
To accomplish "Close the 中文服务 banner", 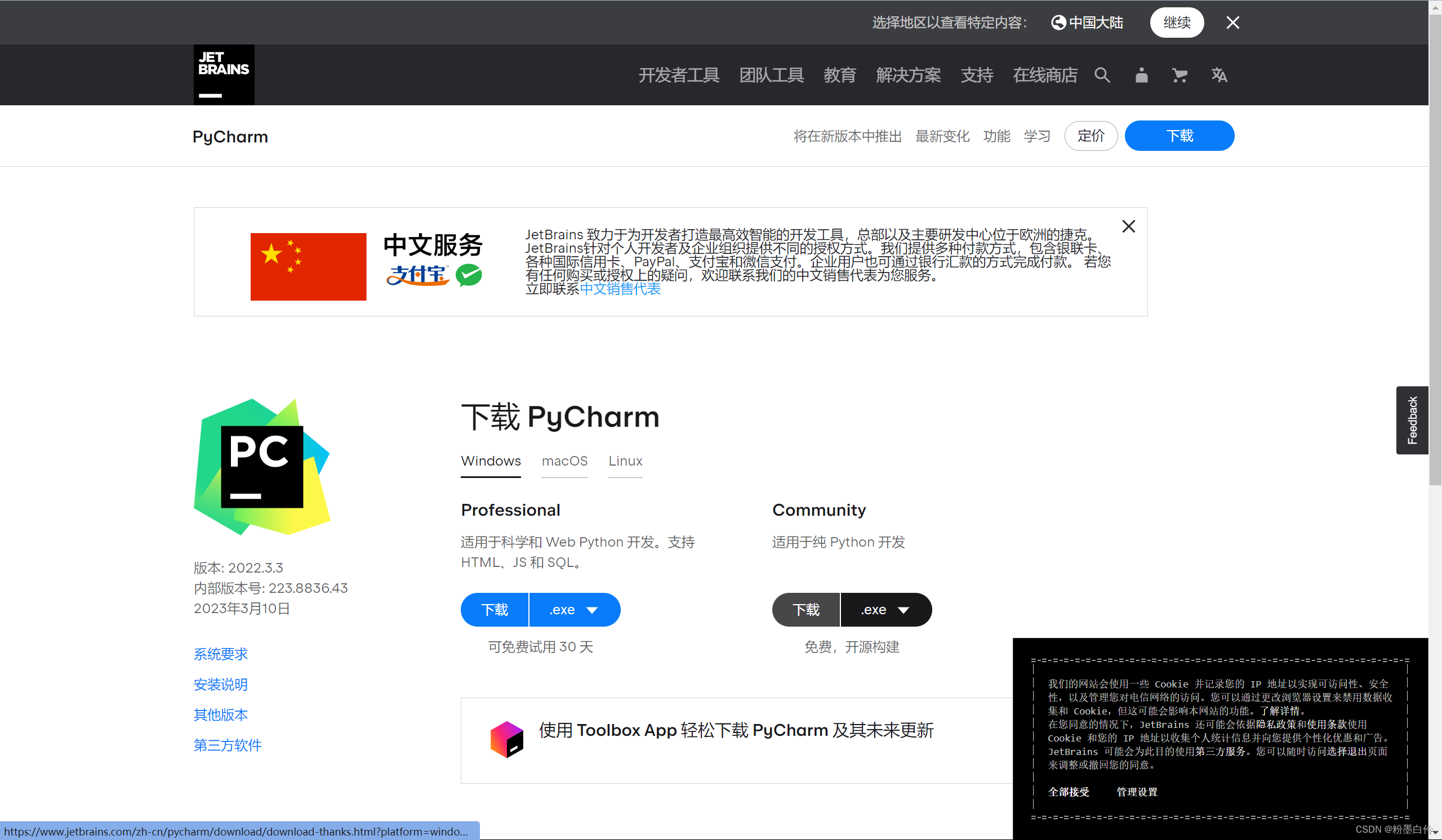I will (1128, 226).
